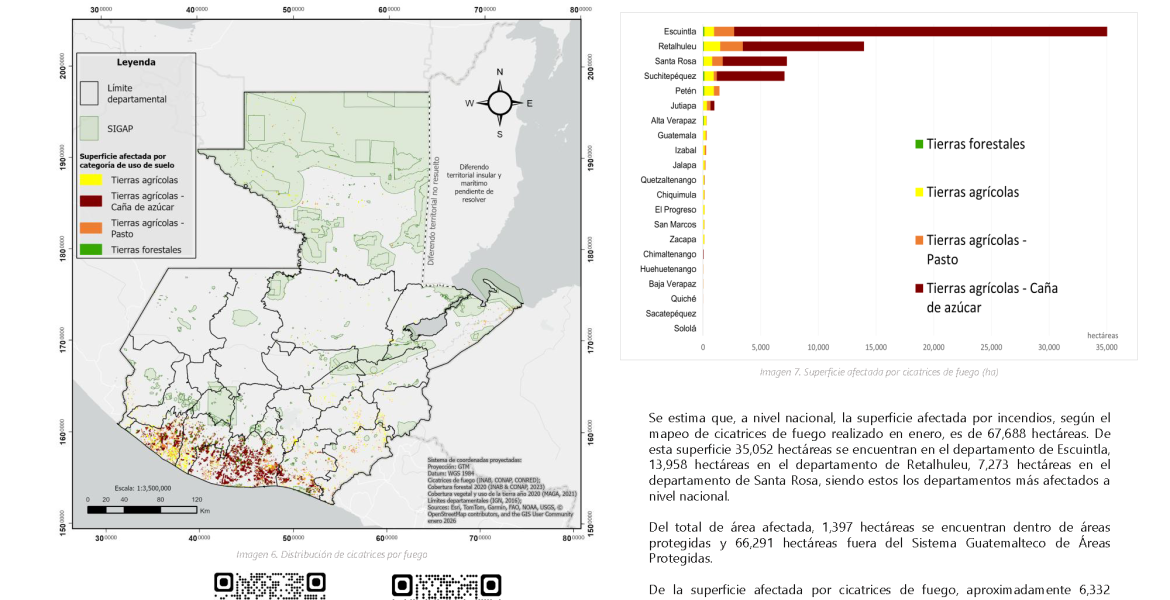Click the Suchitepéquez bar in the chart

(750, 76)
